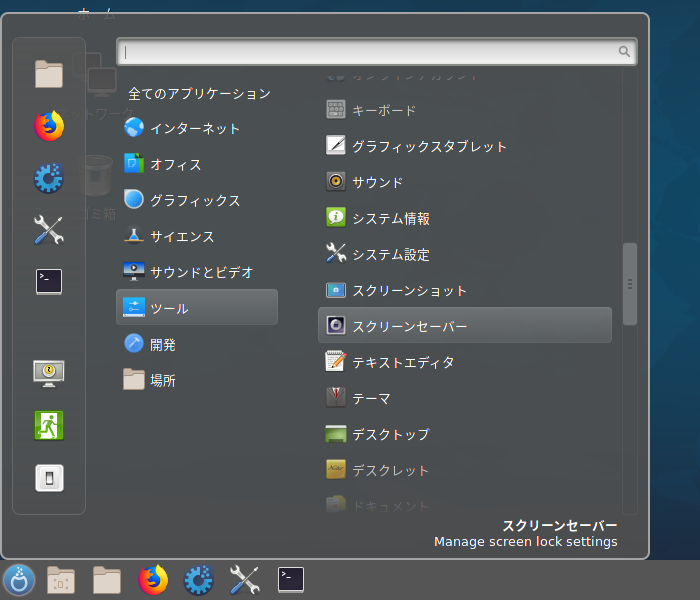Launch テキストエディタ
Screen dimensions: 700x600
[x=465, y=362]
